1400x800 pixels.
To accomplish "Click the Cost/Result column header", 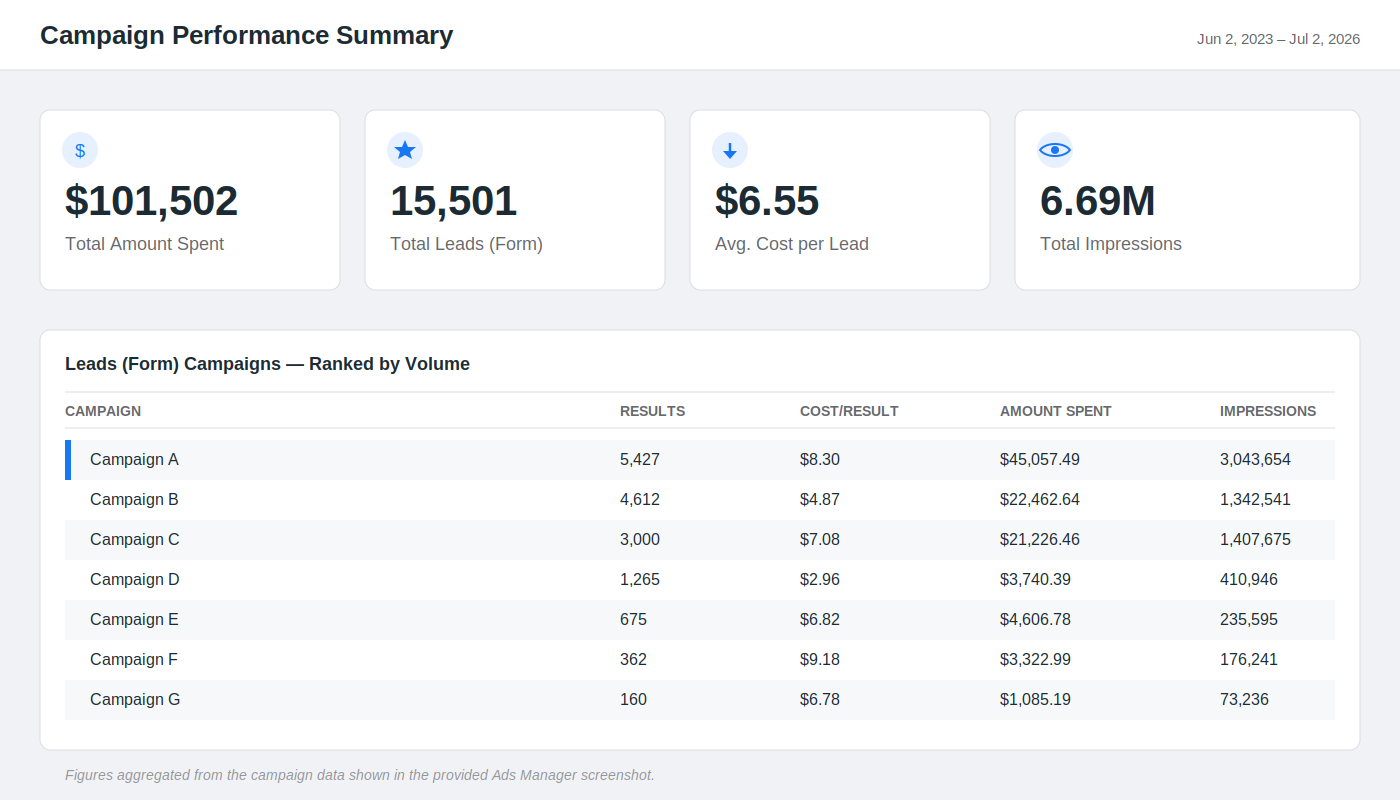I will point(849,411).
